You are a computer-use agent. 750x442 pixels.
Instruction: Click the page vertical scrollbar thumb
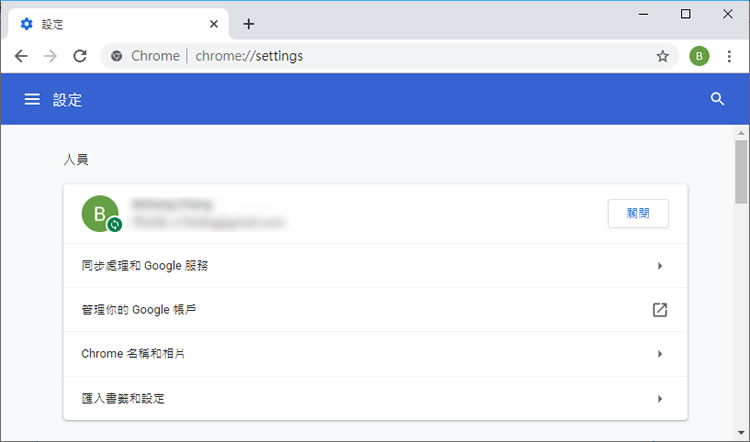741,171
